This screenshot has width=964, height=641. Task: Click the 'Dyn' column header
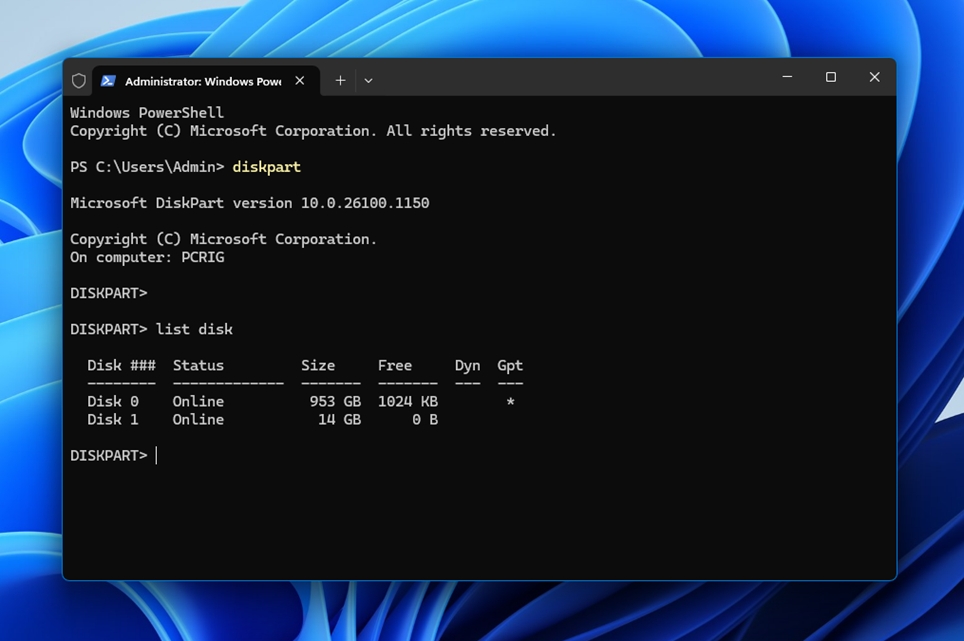pos(467,366)
